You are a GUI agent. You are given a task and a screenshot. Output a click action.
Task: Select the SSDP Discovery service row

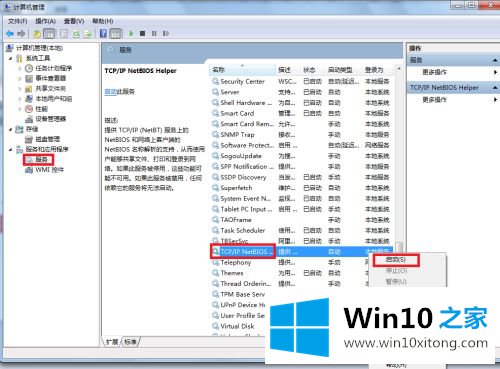click(x=302, y=177)
